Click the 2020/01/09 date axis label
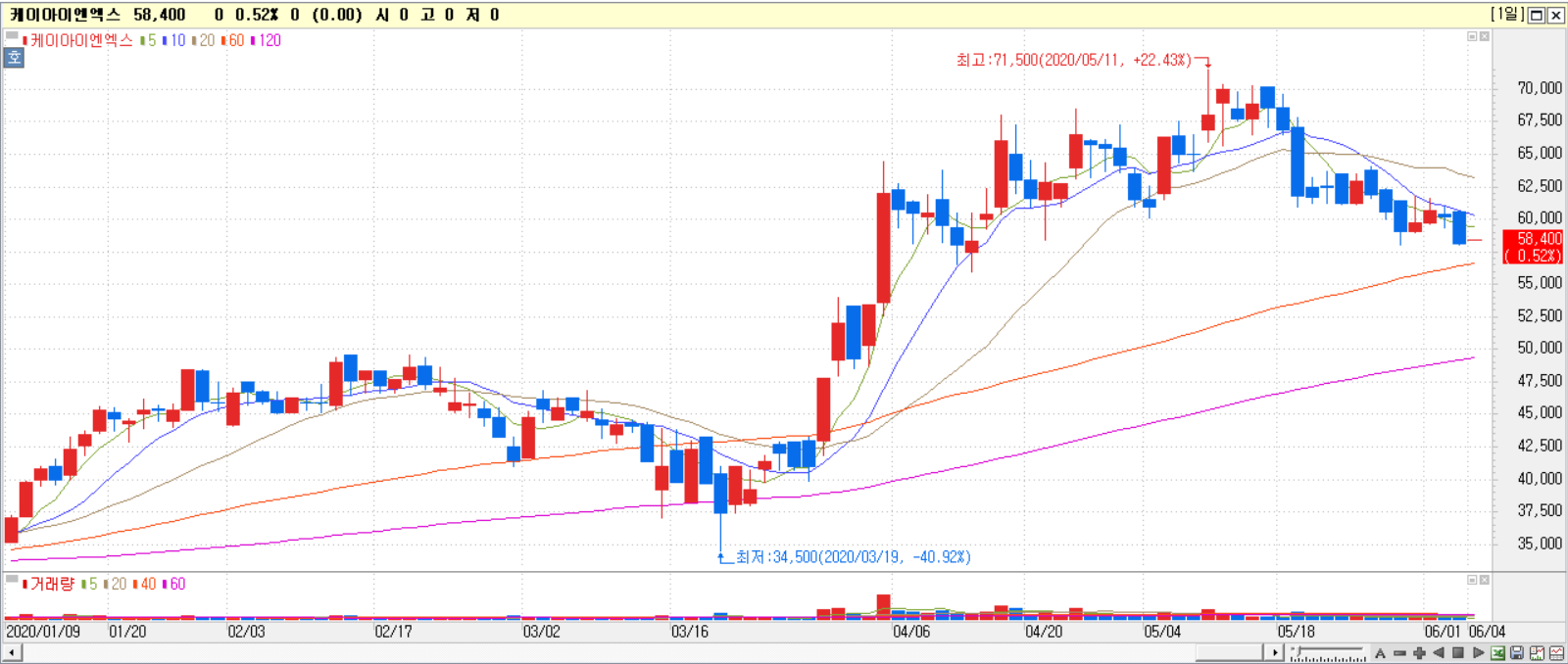The height and width of the screenshot is (664, 1568). [x=43, y=632]
